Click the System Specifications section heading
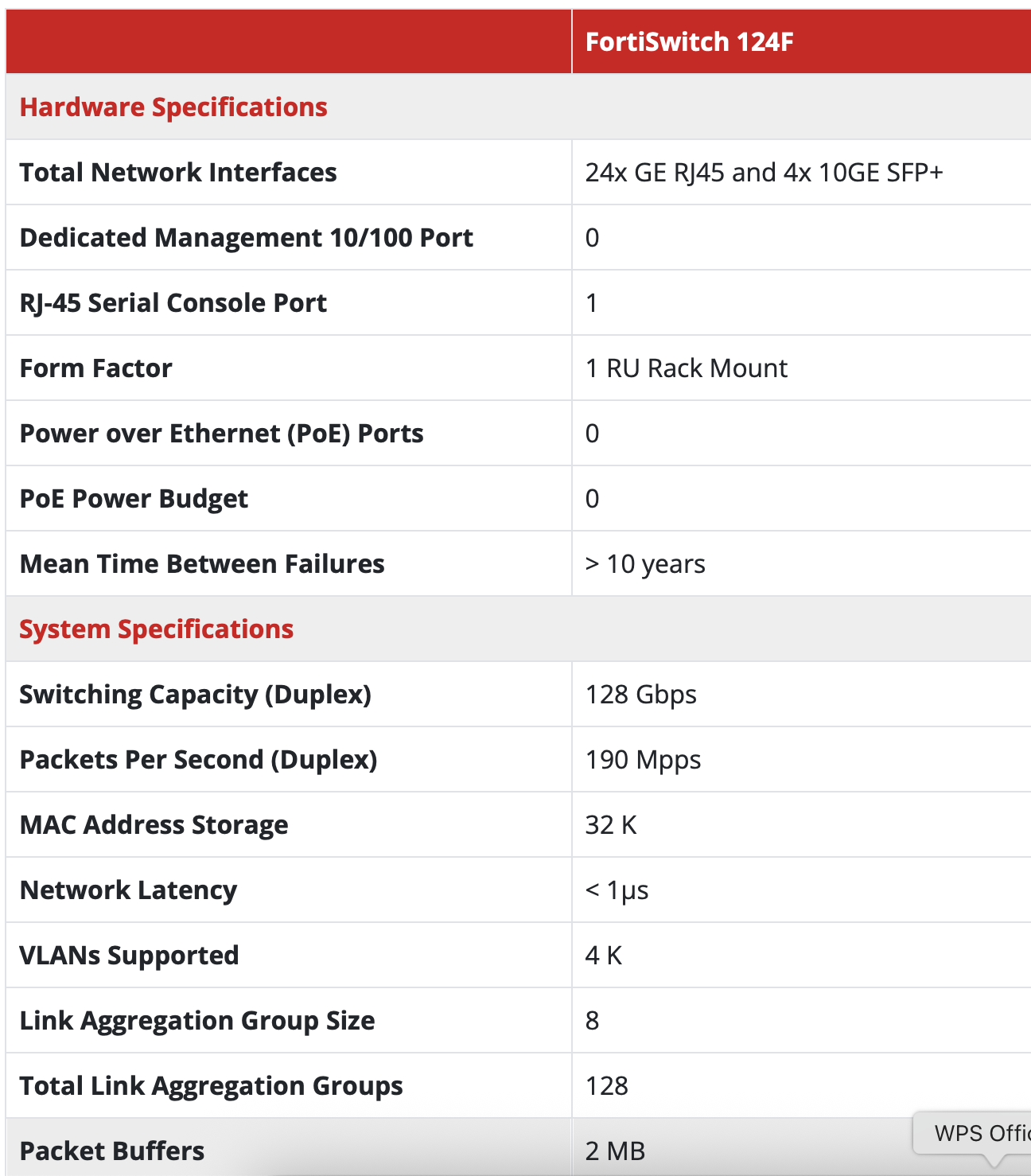The width and height of the screenshot is (1031, 1176). tap(156, 629)
